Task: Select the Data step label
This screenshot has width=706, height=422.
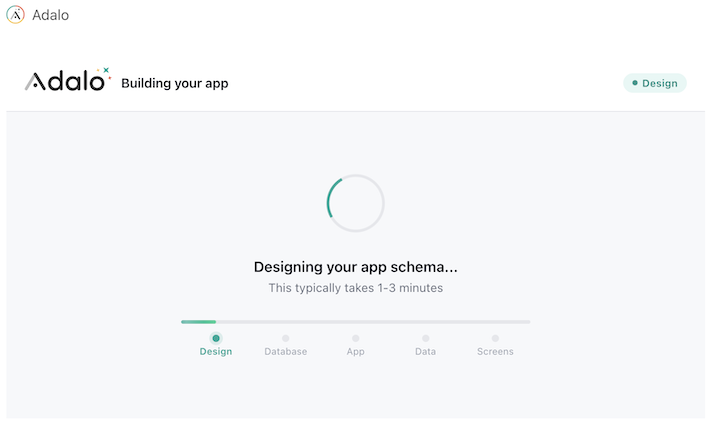Action: [426, 352]
